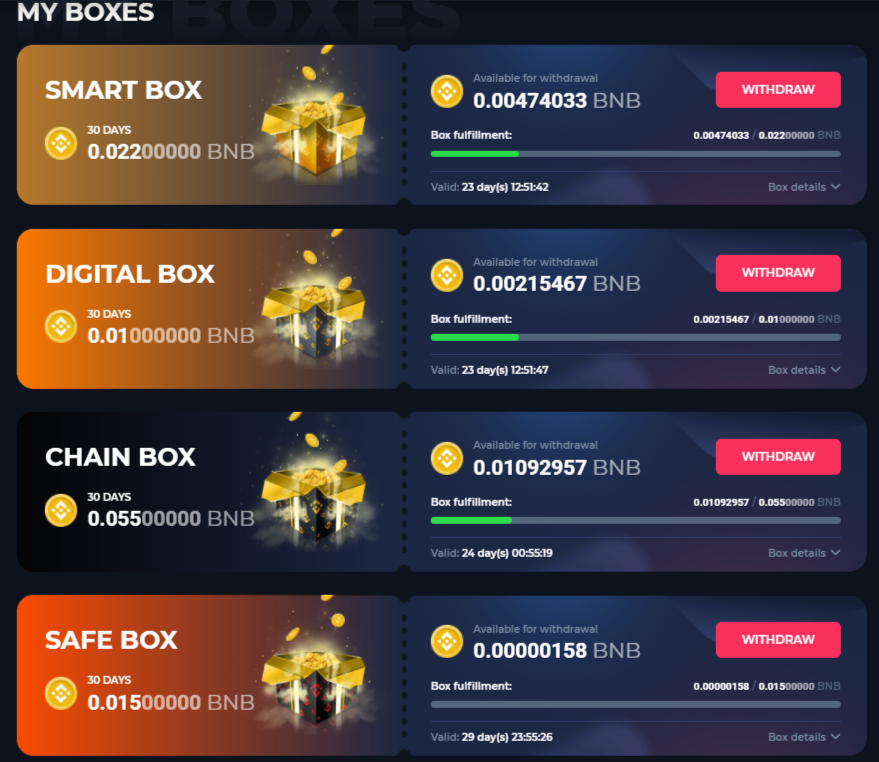The width and height of the screenshot is (879, 762).
Task: Click the BNB coin icon in Chain Box withdrawal
Action: click(447, 458)
